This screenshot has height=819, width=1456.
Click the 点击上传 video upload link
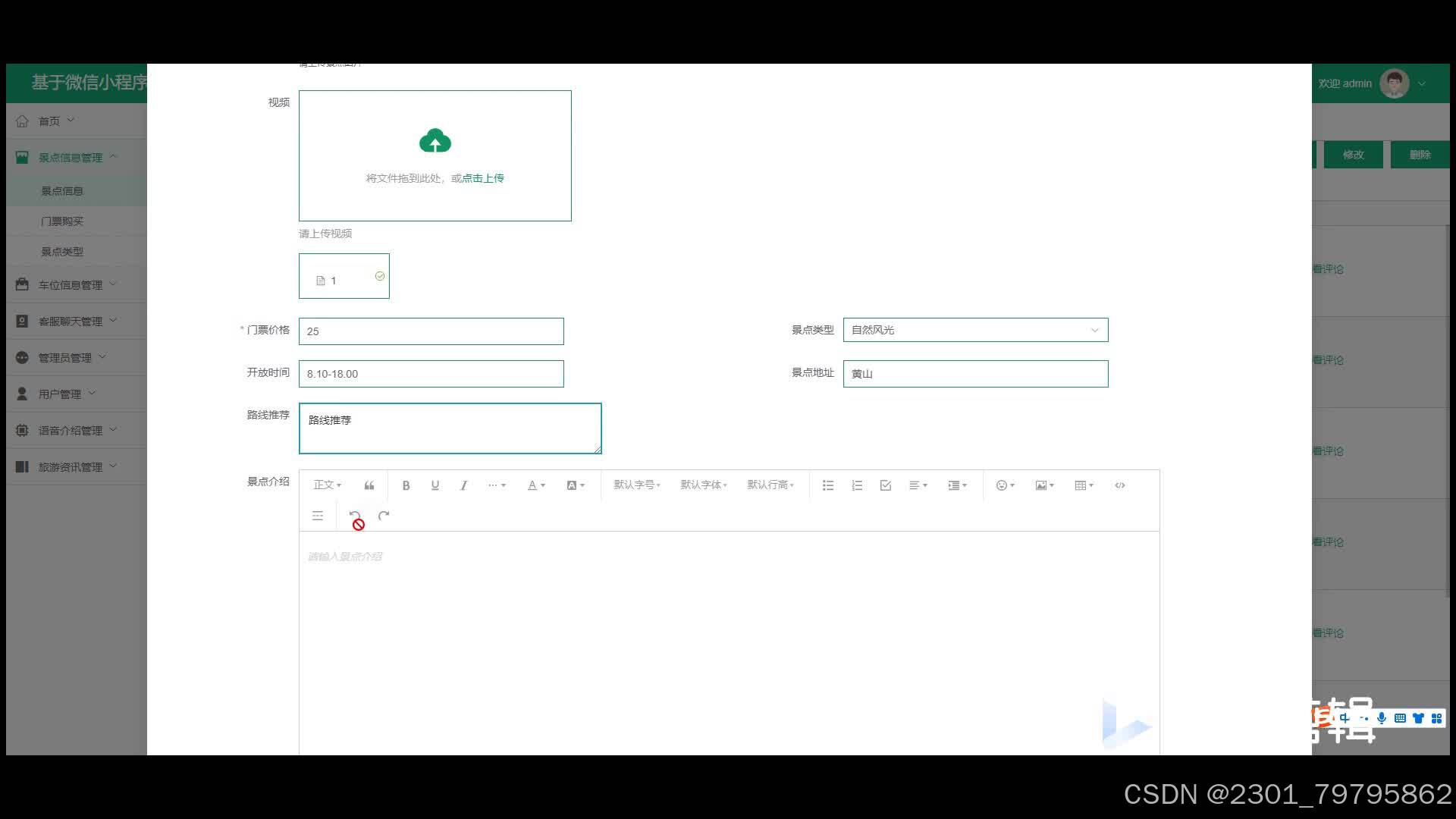483,178
